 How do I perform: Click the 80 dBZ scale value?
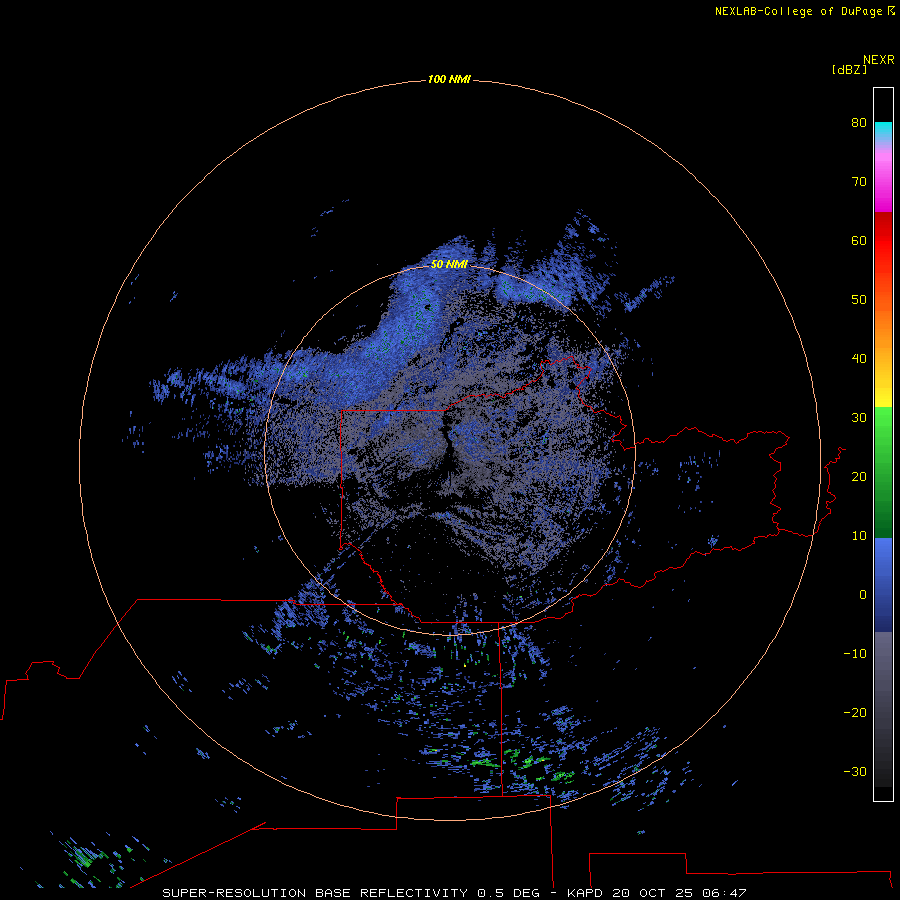(859, 122)
